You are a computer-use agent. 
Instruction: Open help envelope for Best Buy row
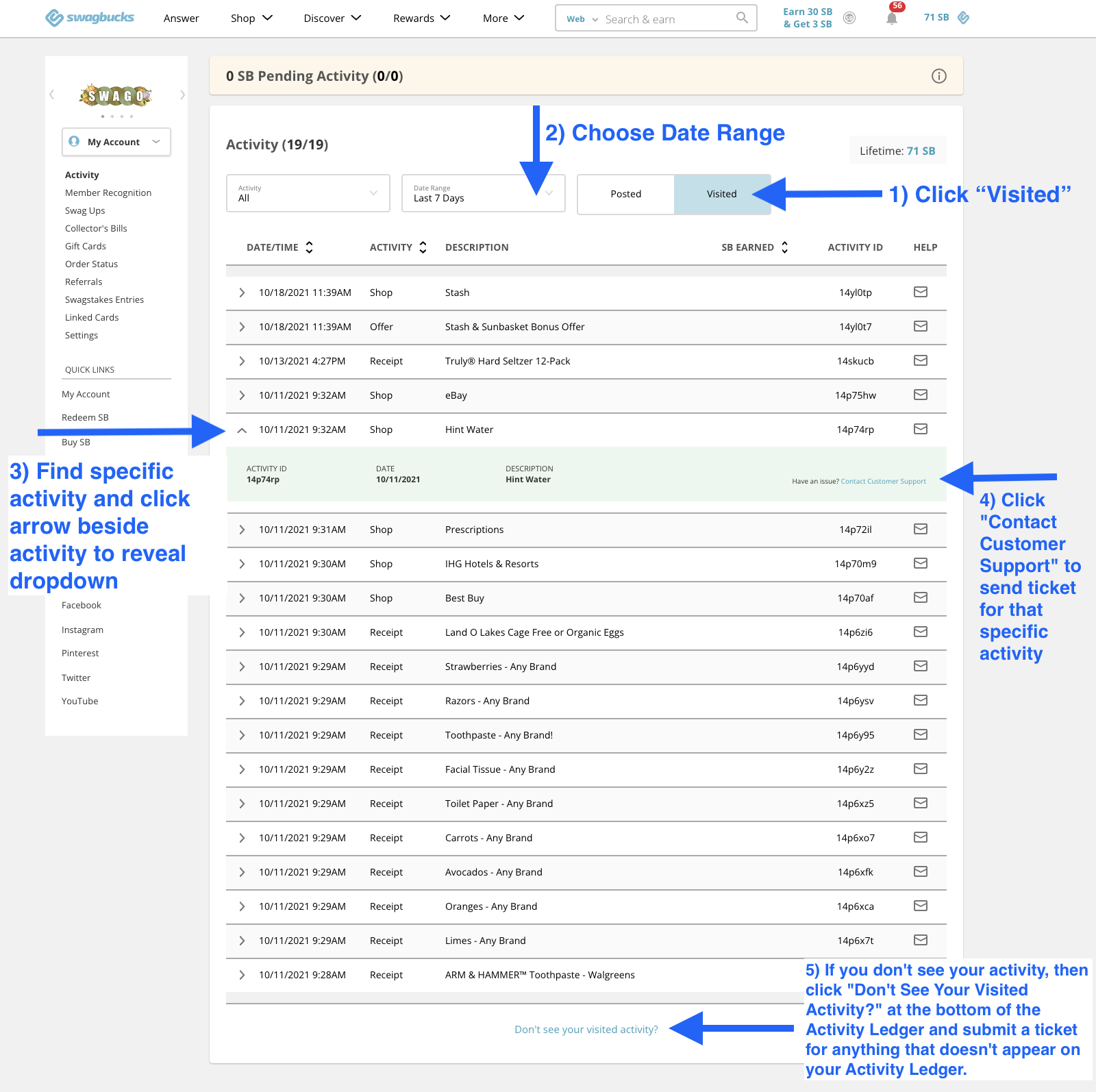tap(921, 597)
